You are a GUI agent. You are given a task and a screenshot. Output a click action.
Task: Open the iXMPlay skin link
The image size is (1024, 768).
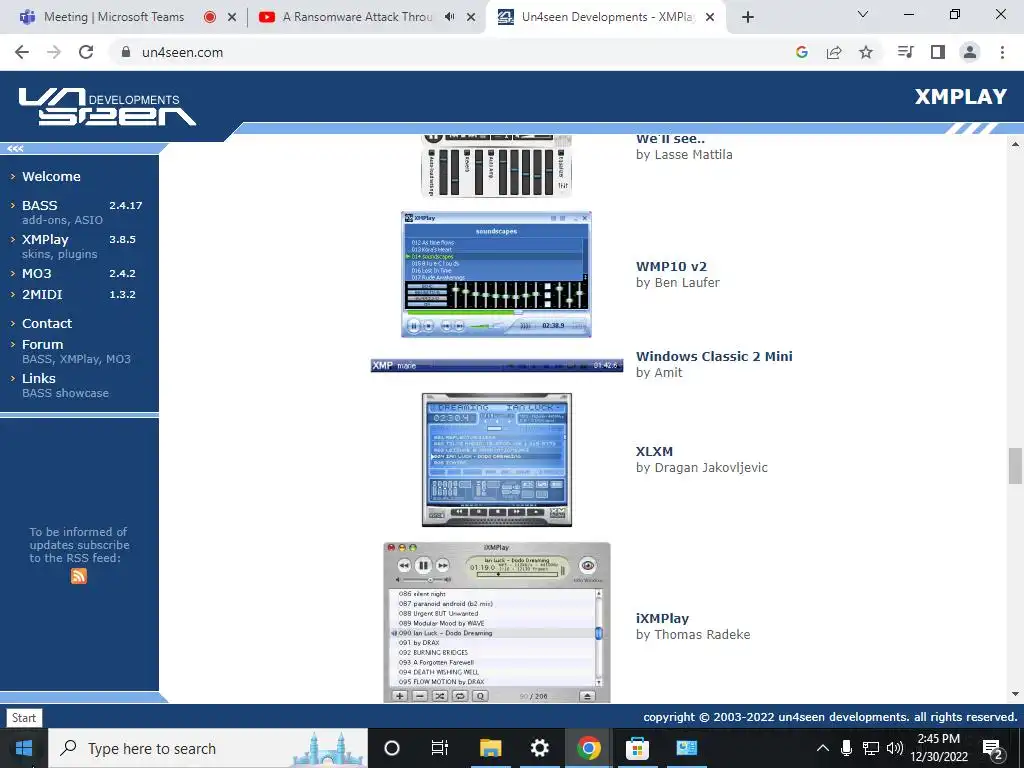pyautogui.click(x=663, y=618)
